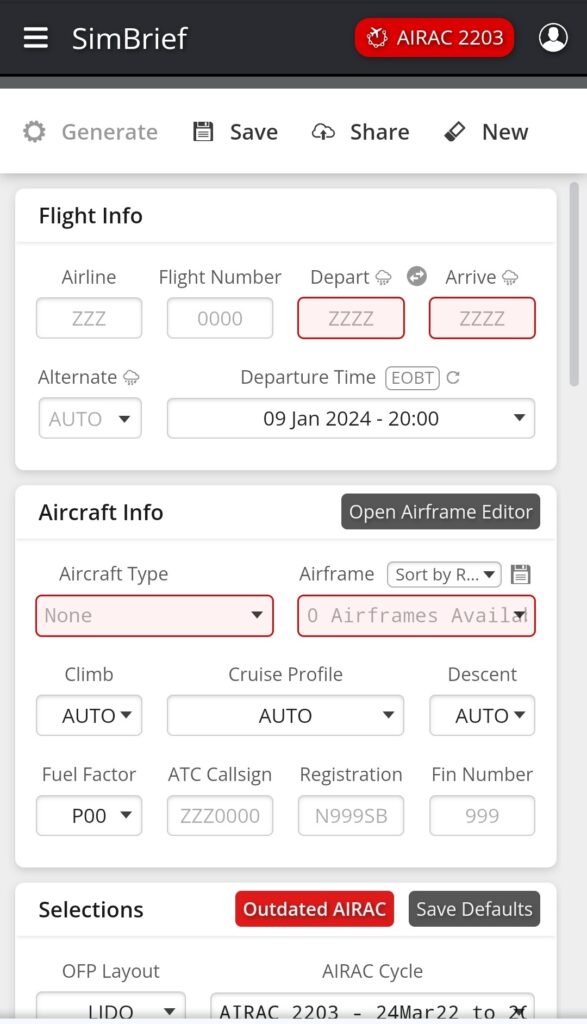The width and height of the screenshot is (587, 1024).
Task: Open the Cruise Profile dropdown
Action: [285, 715]
